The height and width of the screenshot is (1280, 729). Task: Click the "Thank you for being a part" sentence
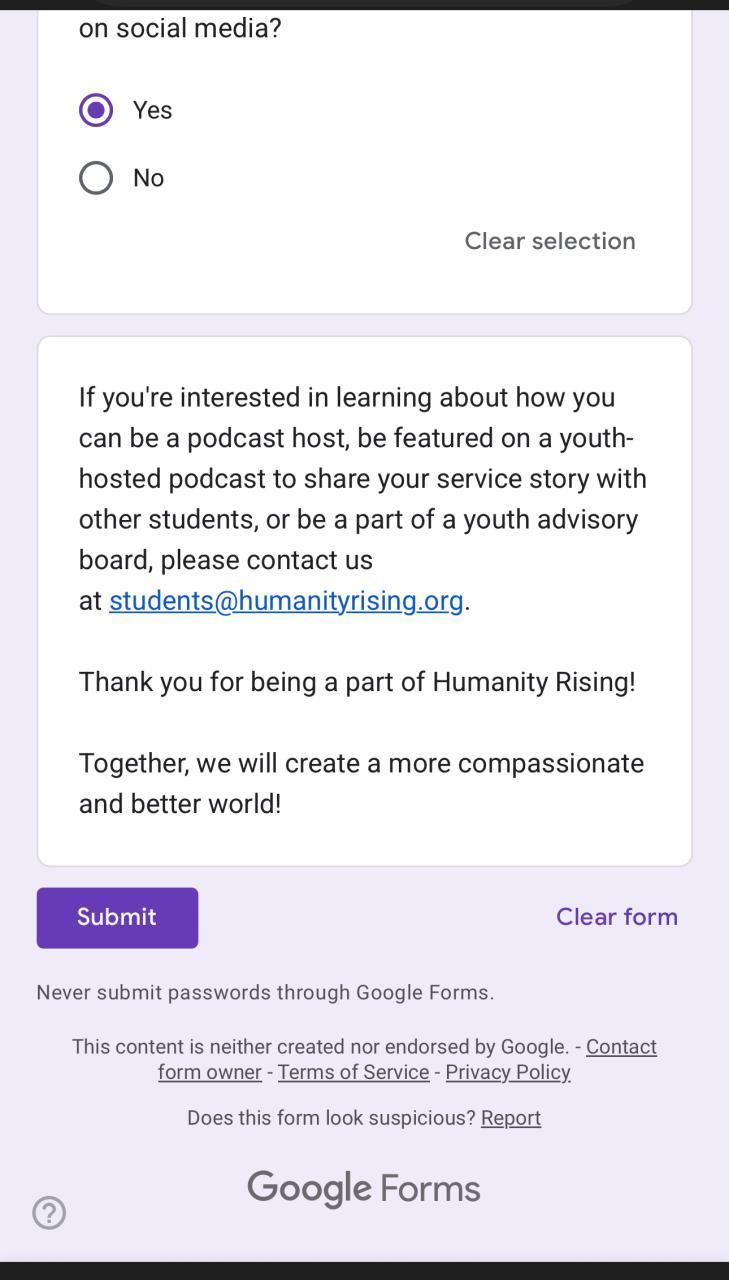(x=357, y=682)
